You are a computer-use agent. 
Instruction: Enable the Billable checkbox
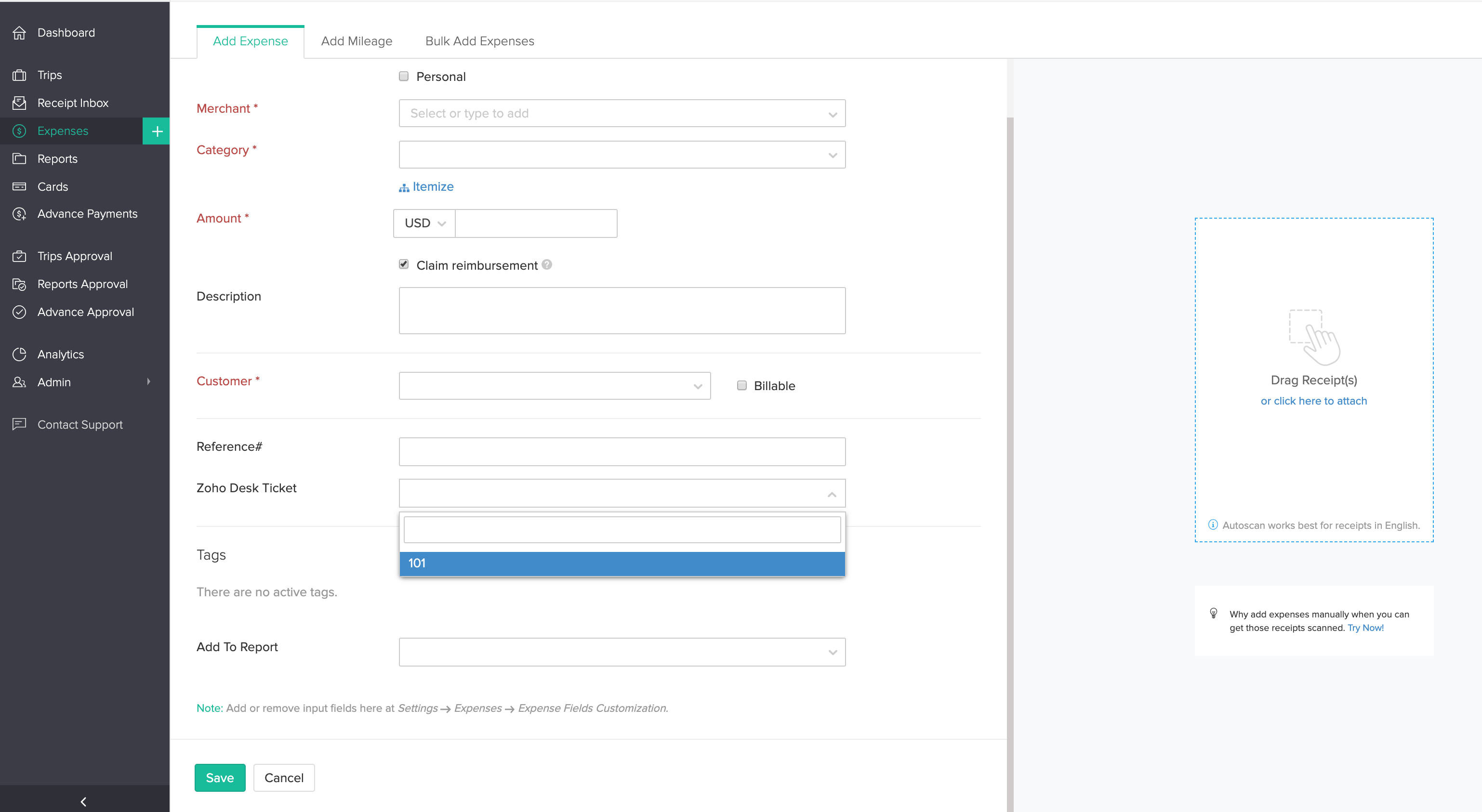point(741,385)
